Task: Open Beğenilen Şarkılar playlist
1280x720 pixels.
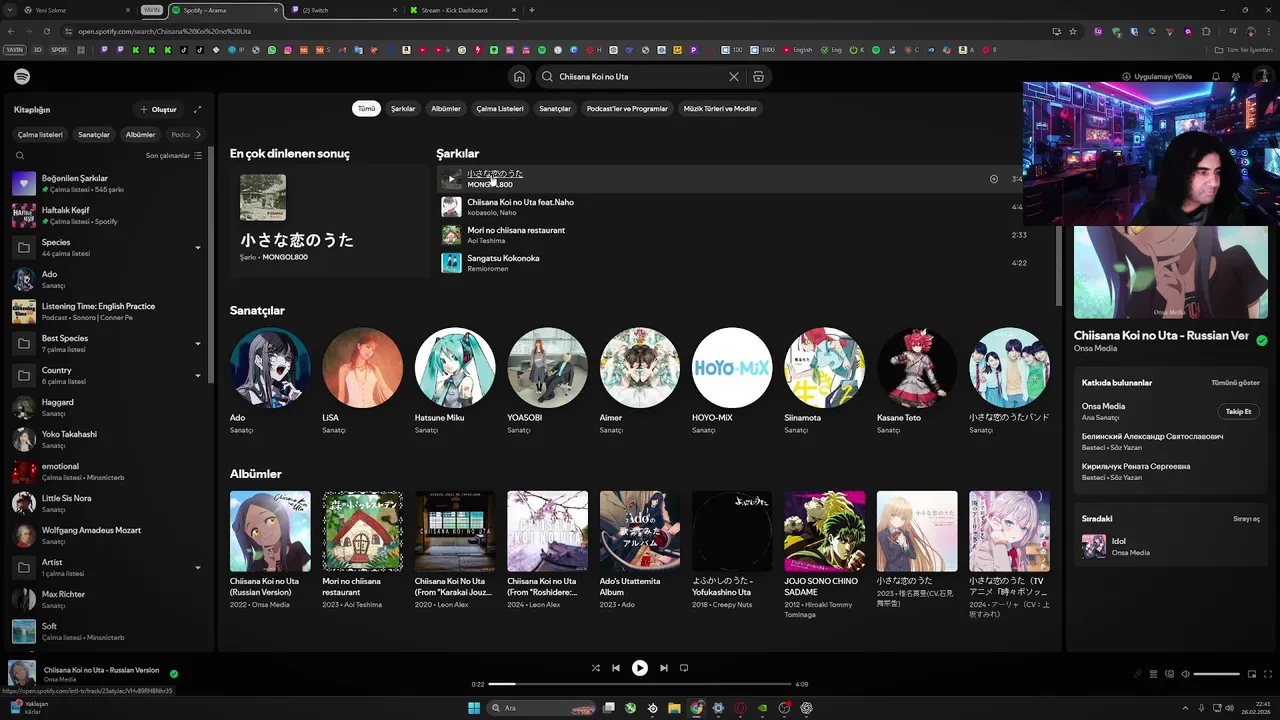Action: pos(108,184)
